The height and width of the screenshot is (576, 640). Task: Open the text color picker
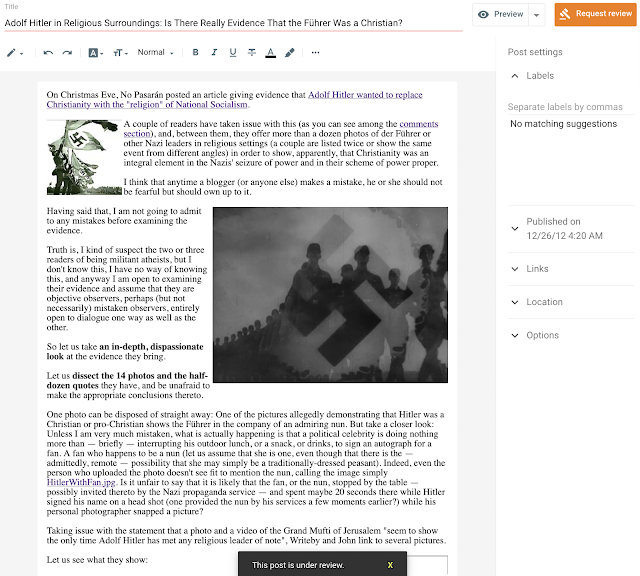[270, 53]
